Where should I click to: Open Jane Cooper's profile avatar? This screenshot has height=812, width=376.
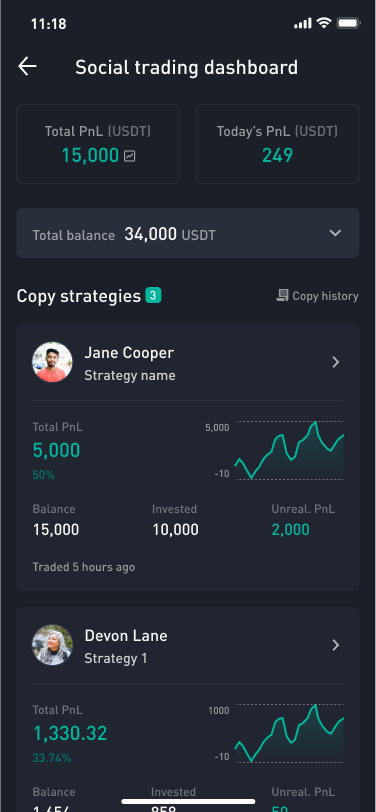click(x=52, y=362)
